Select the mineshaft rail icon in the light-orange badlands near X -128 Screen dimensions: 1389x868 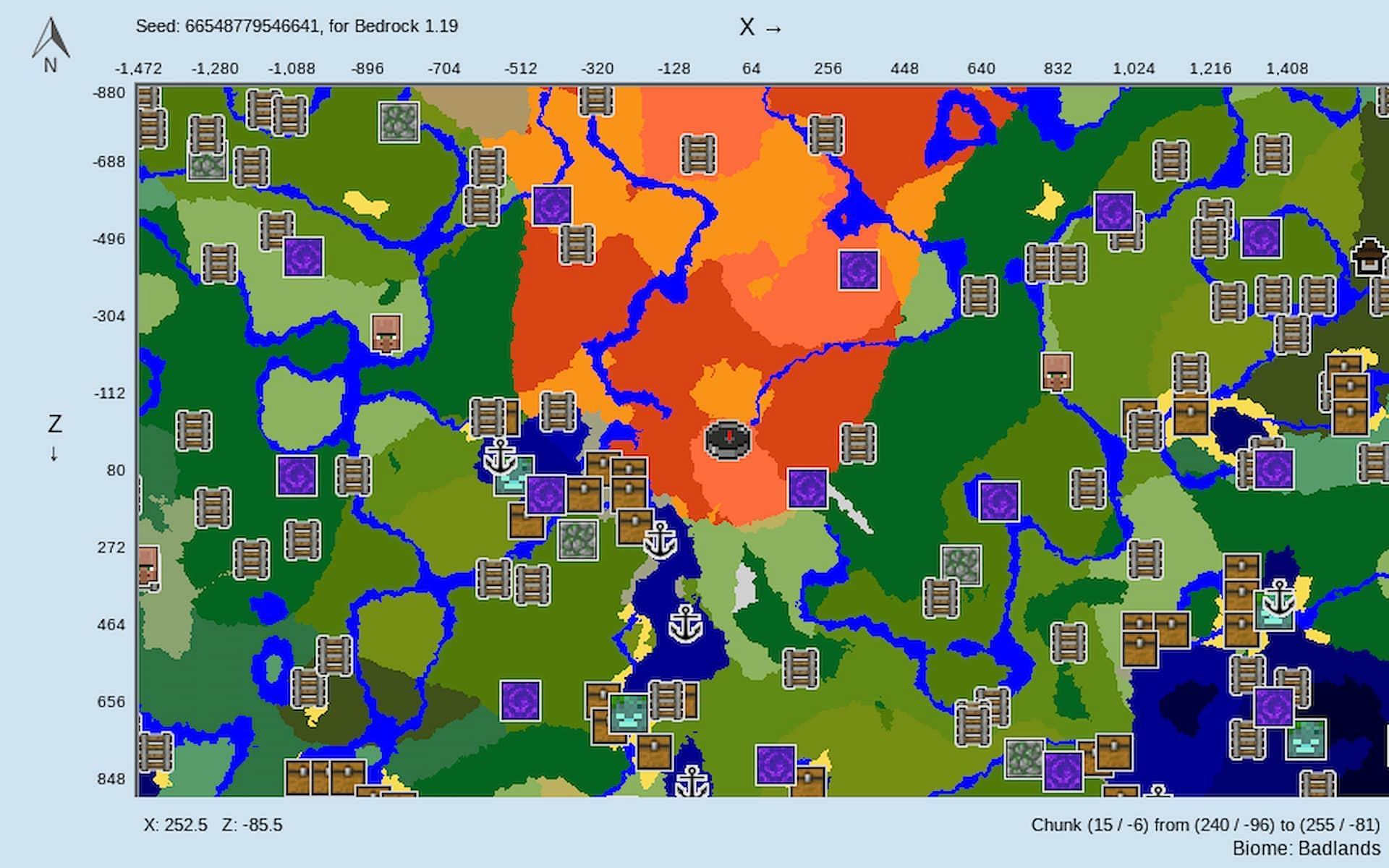(x=697, y=154)
